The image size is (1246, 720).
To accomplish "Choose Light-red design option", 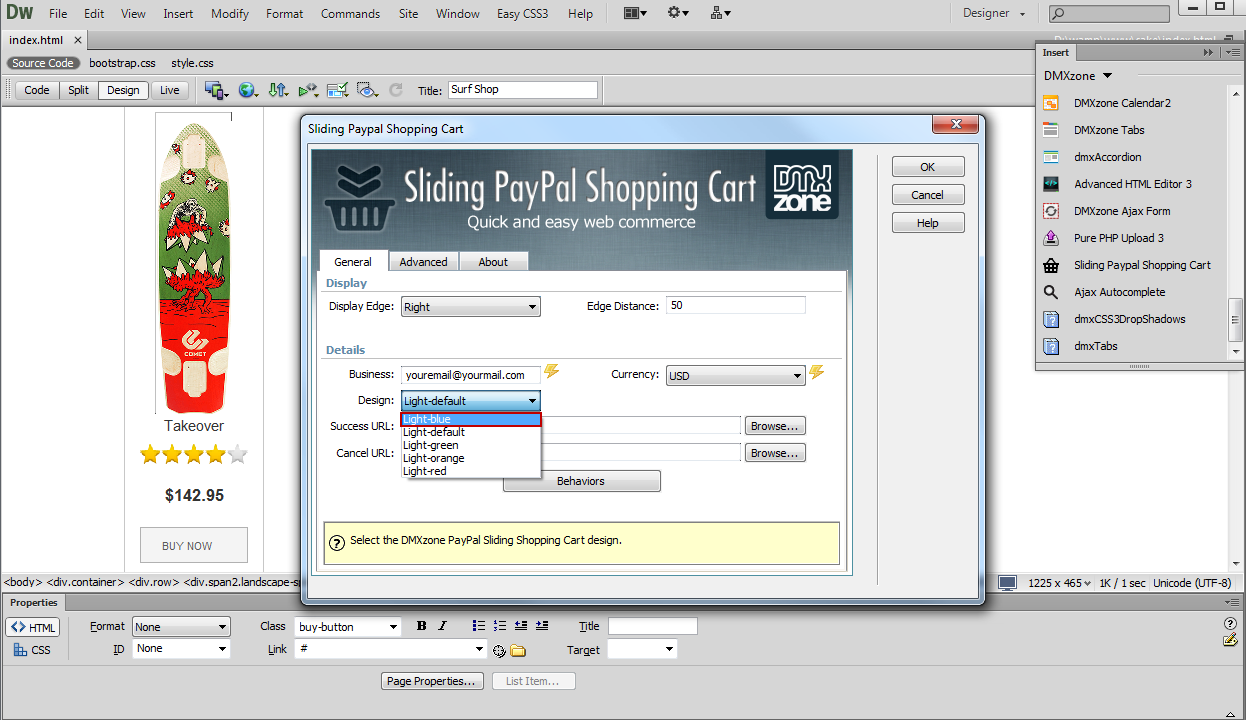I will 471,471.
